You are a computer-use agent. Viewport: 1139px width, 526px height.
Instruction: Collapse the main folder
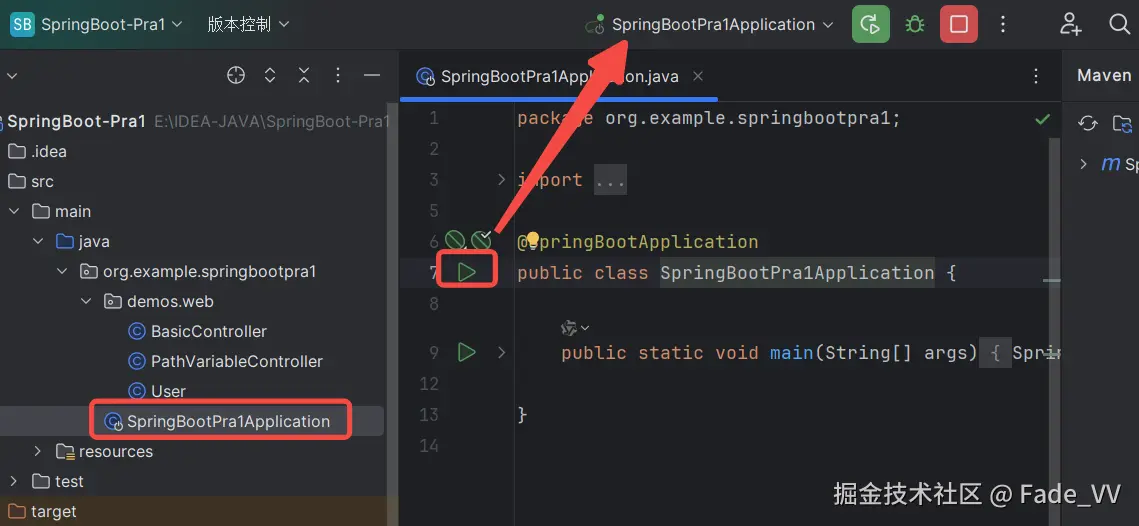[14, 211]
